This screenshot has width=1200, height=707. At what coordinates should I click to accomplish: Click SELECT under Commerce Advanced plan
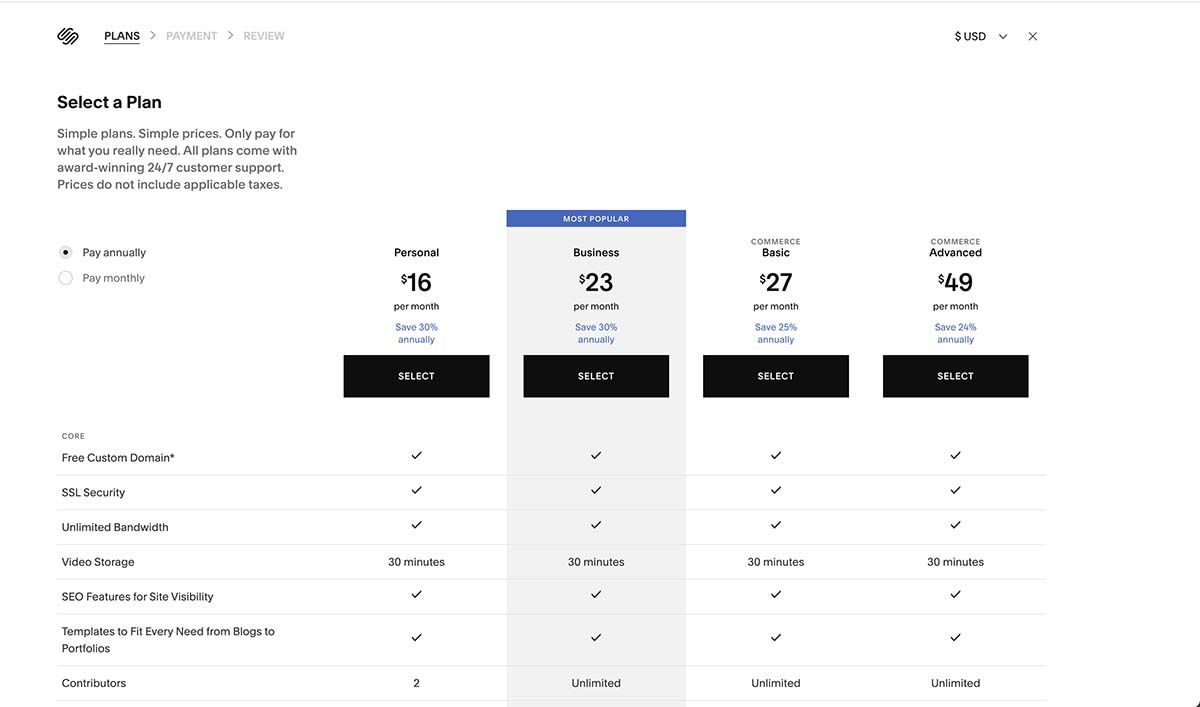pyautogui.click(x=955, y=375)
